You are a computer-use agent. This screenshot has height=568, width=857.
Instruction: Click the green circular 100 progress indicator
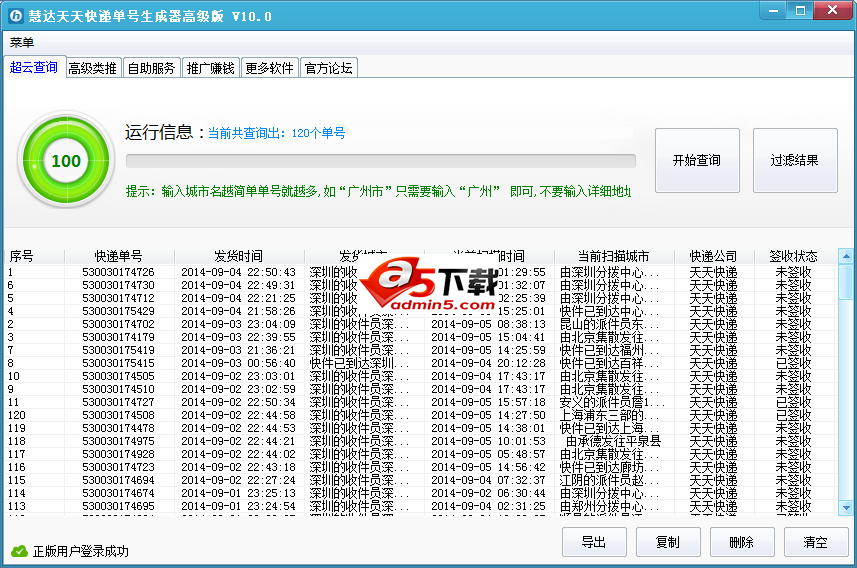pyautogui.click(x=66, y=160)
